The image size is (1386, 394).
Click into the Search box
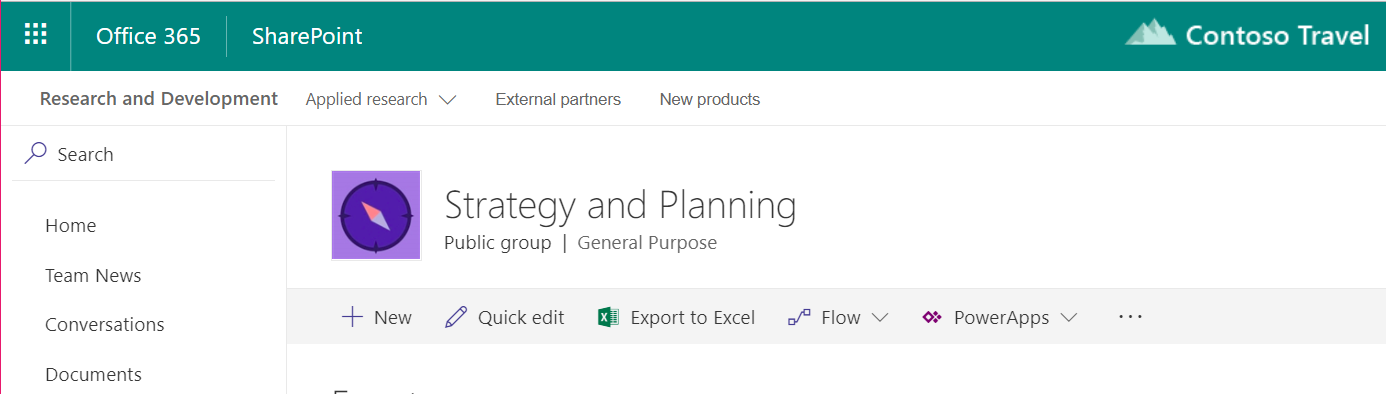tap(144, 154)
